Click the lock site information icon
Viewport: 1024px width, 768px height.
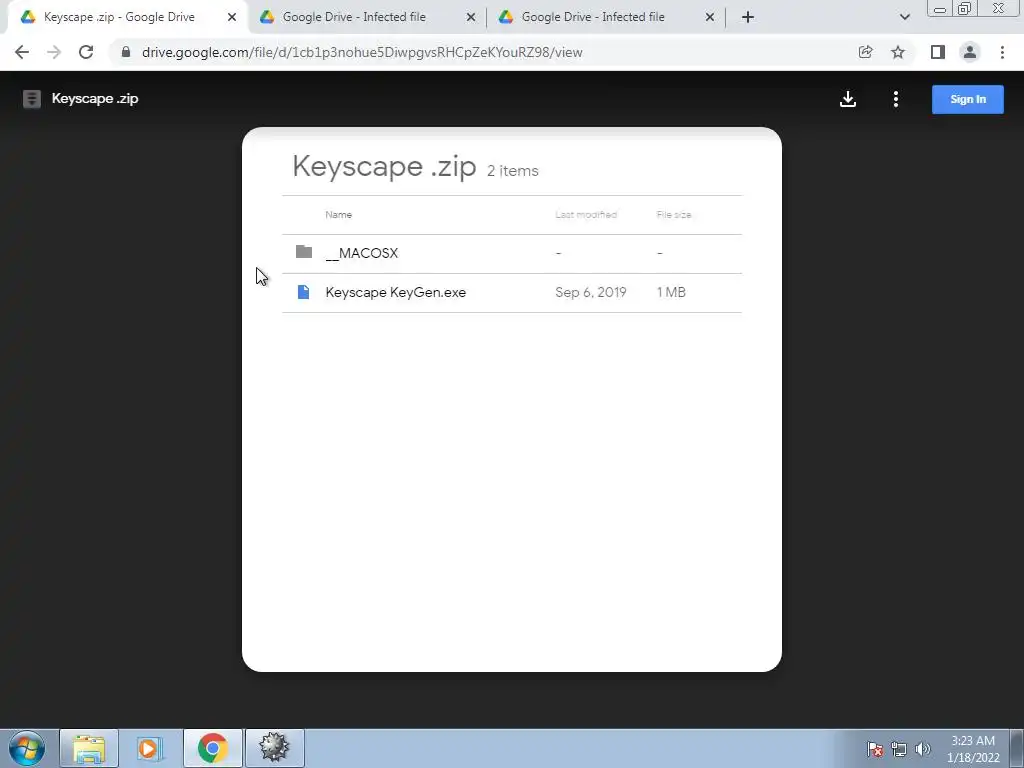point(126,52)
